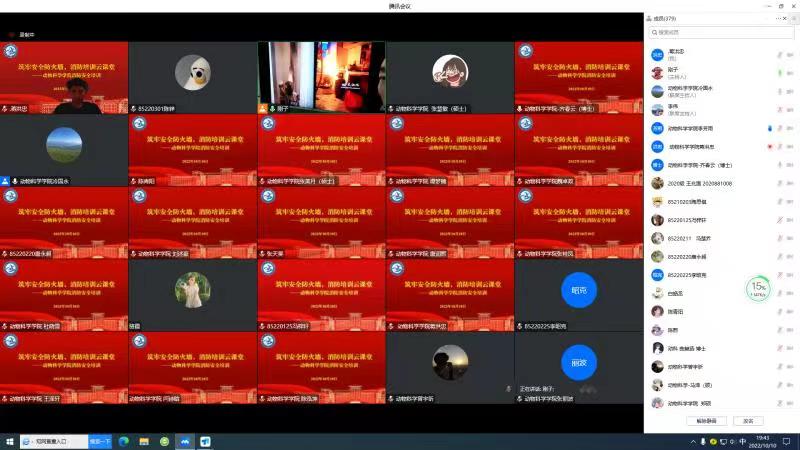The width and height of the screenshot is (800, 450).
Task: Launch Microsoft Edge from the taskbar
Action: [x=124, y=441]
